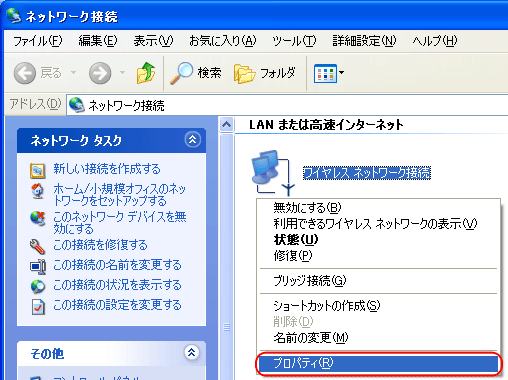508x380 pixels.
Task: Choose 名前の変更(M) in context menu
Action: coord(378,338)
